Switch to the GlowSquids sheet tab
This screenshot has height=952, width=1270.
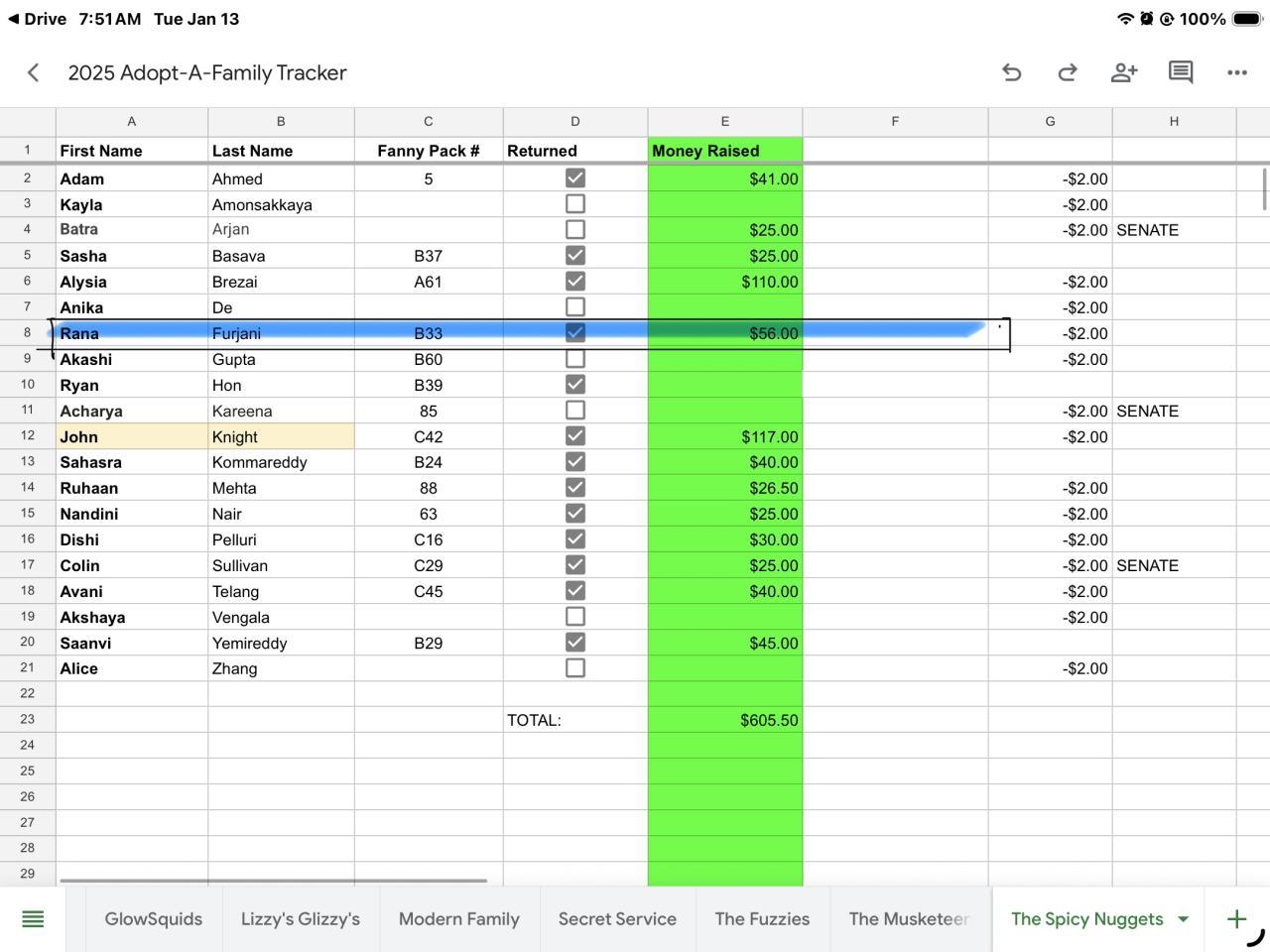[x=154, y=919]
